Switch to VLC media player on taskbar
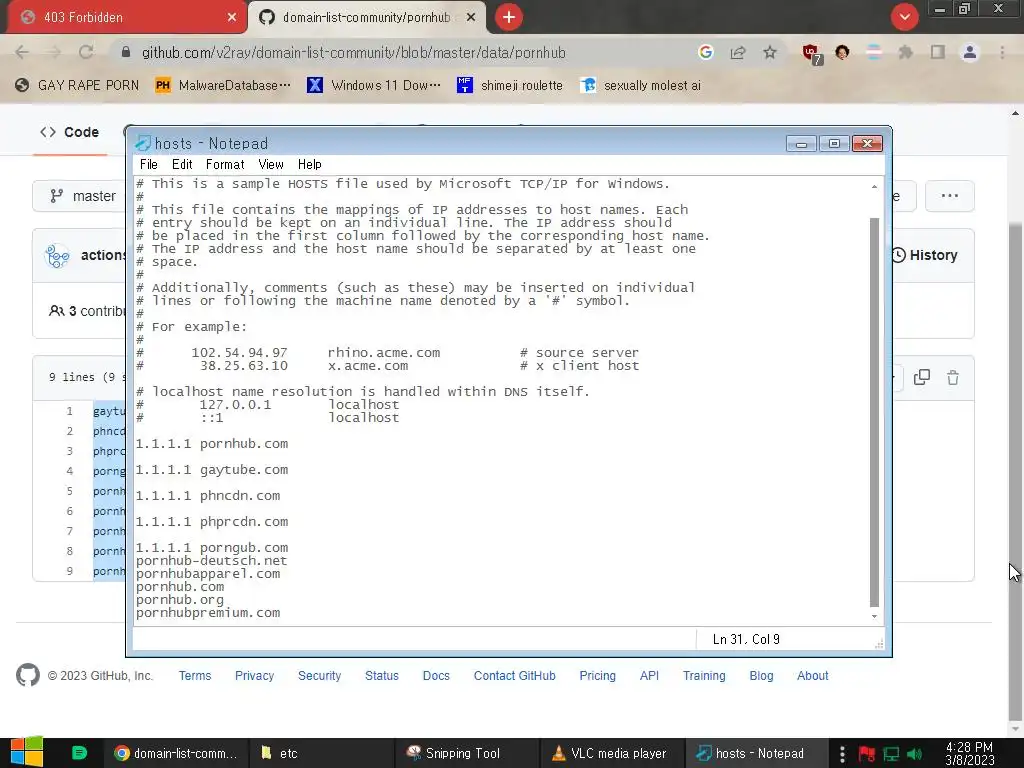This screenshot has width=1024, height=768. pyautogui.click(x=612, y=753)
